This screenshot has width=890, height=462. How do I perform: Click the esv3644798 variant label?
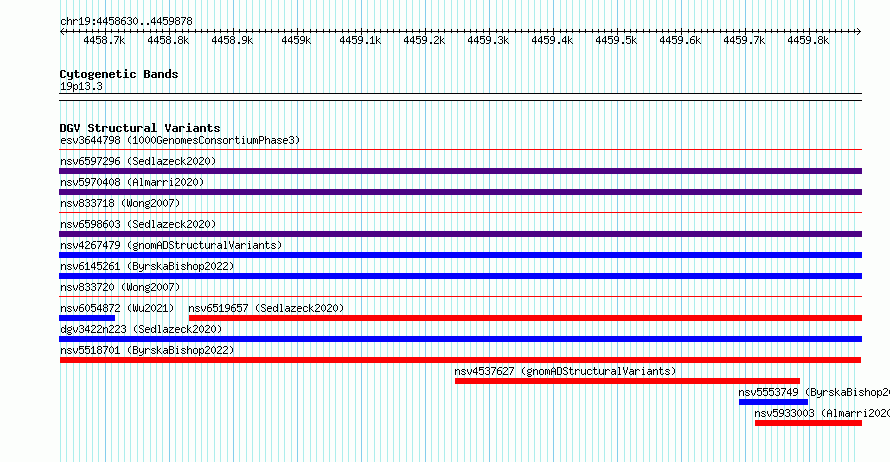[180, 140]
